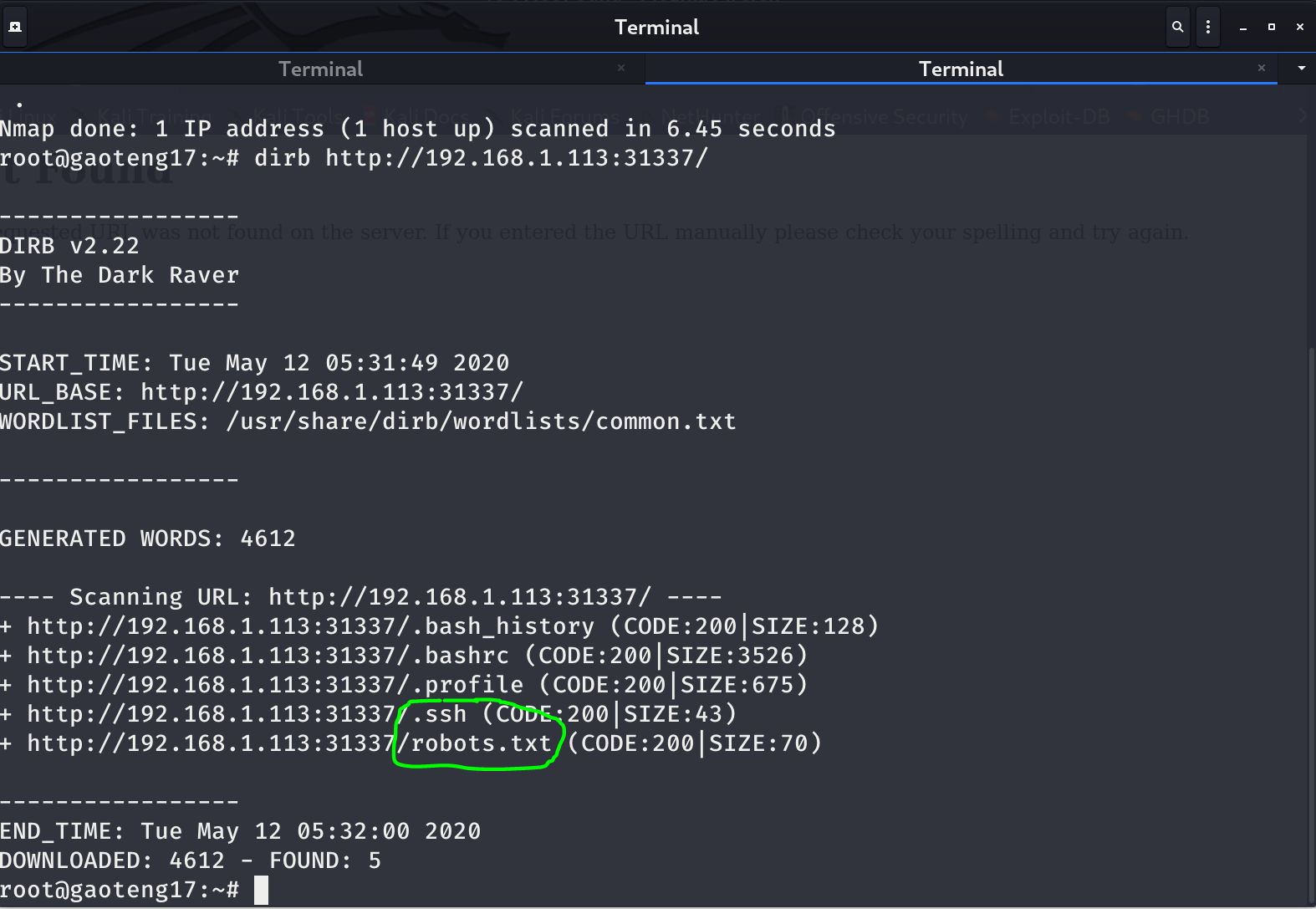Maximize the Terminal window
The height and width of the screenshot is (909, 1316).
[1272, 27]
